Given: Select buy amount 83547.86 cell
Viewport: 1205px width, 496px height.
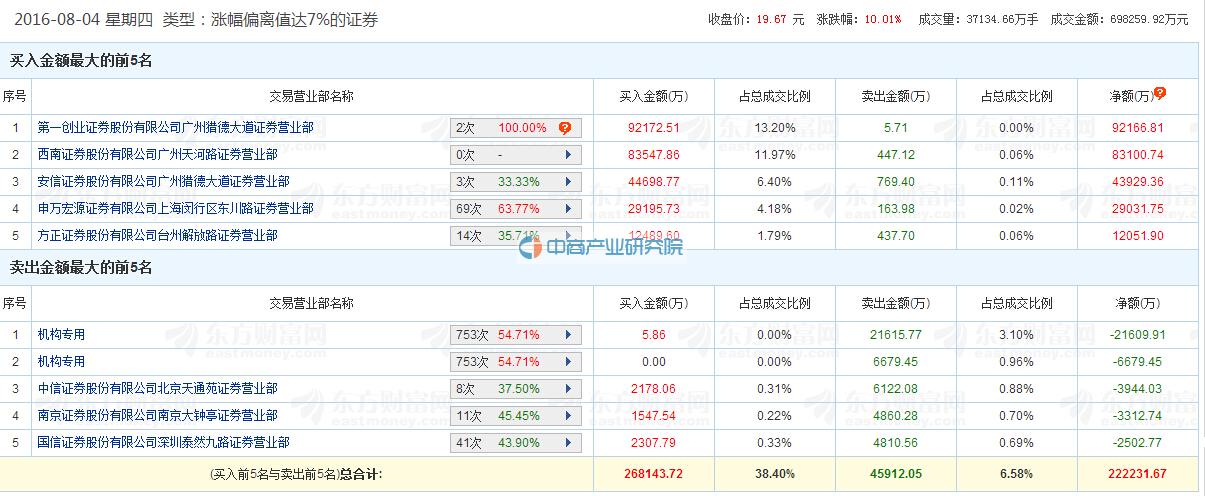Looking at the screenshot, I should [653, 155].
